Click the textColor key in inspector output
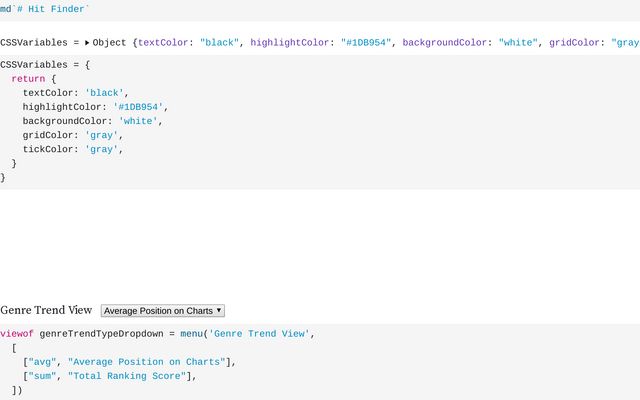Screen dimensions: 640x400 click(x=163, y=43)
